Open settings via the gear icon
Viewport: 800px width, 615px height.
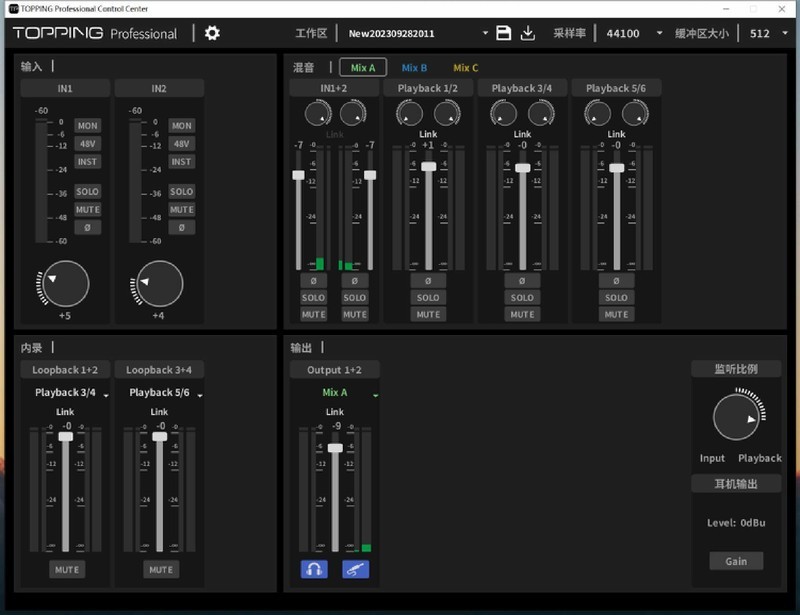tap(212, 33)
